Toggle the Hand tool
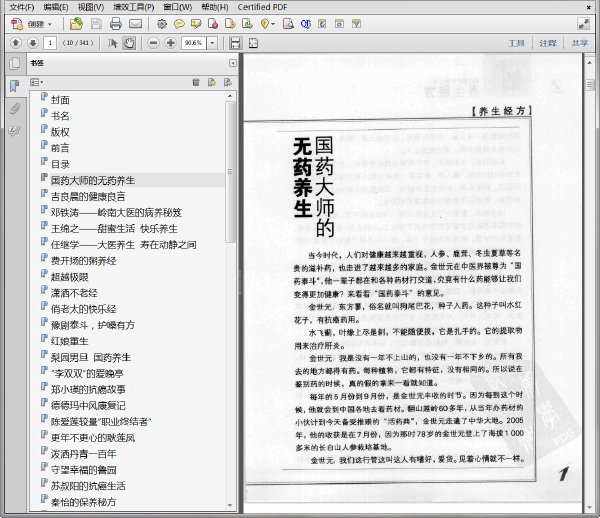The height and width of the screenshot is (518, 600). pyautogui.click(x=129, y=43)
